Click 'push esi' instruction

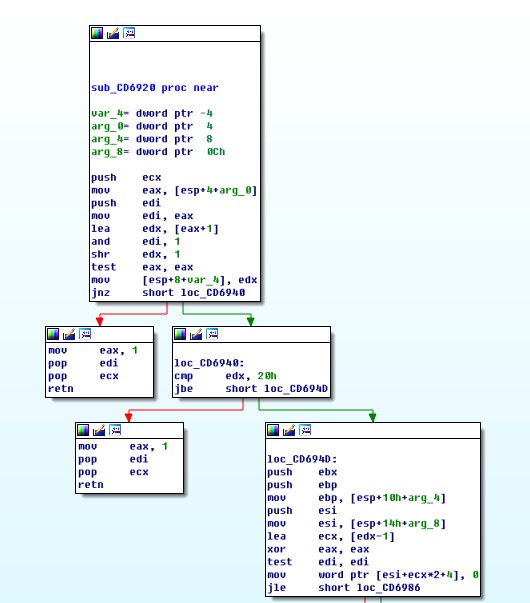coord(302,510)
